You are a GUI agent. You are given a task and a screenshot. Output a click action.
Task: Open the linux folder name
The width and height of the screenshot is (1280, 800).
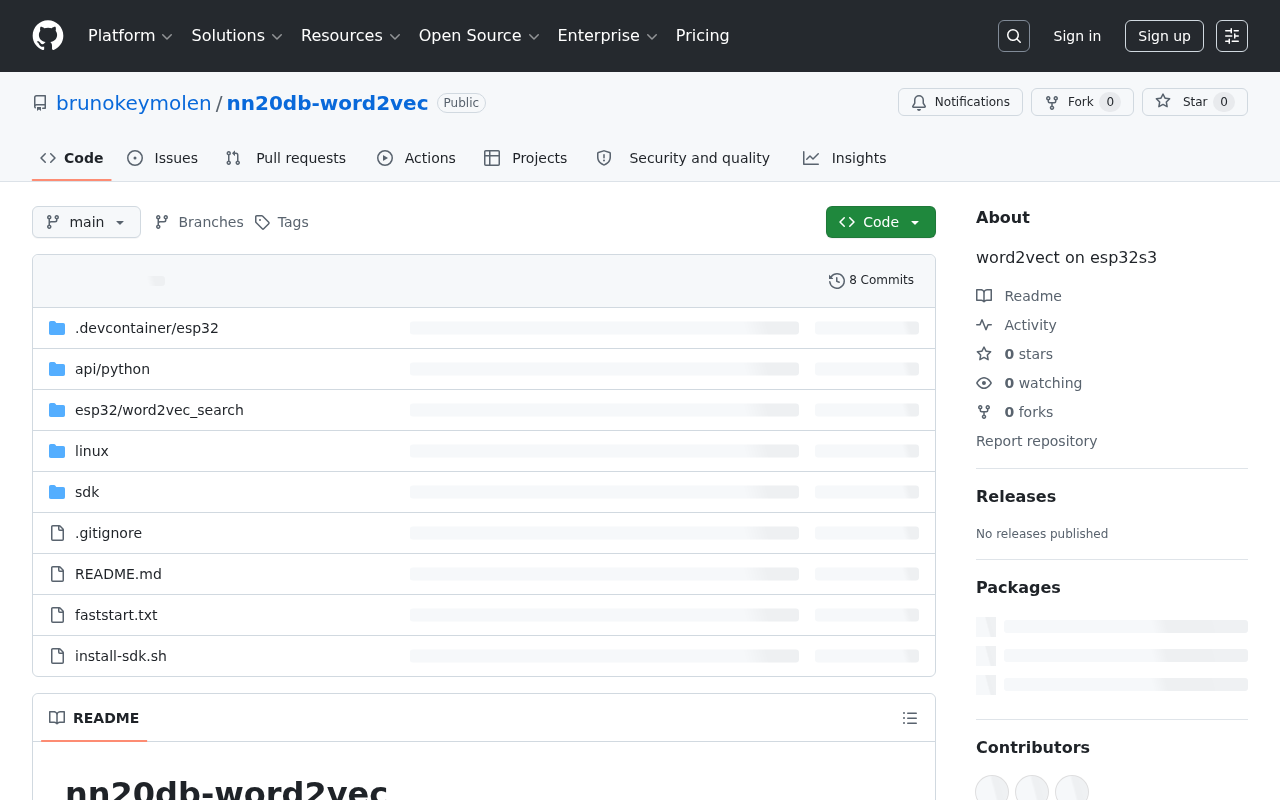92,451
